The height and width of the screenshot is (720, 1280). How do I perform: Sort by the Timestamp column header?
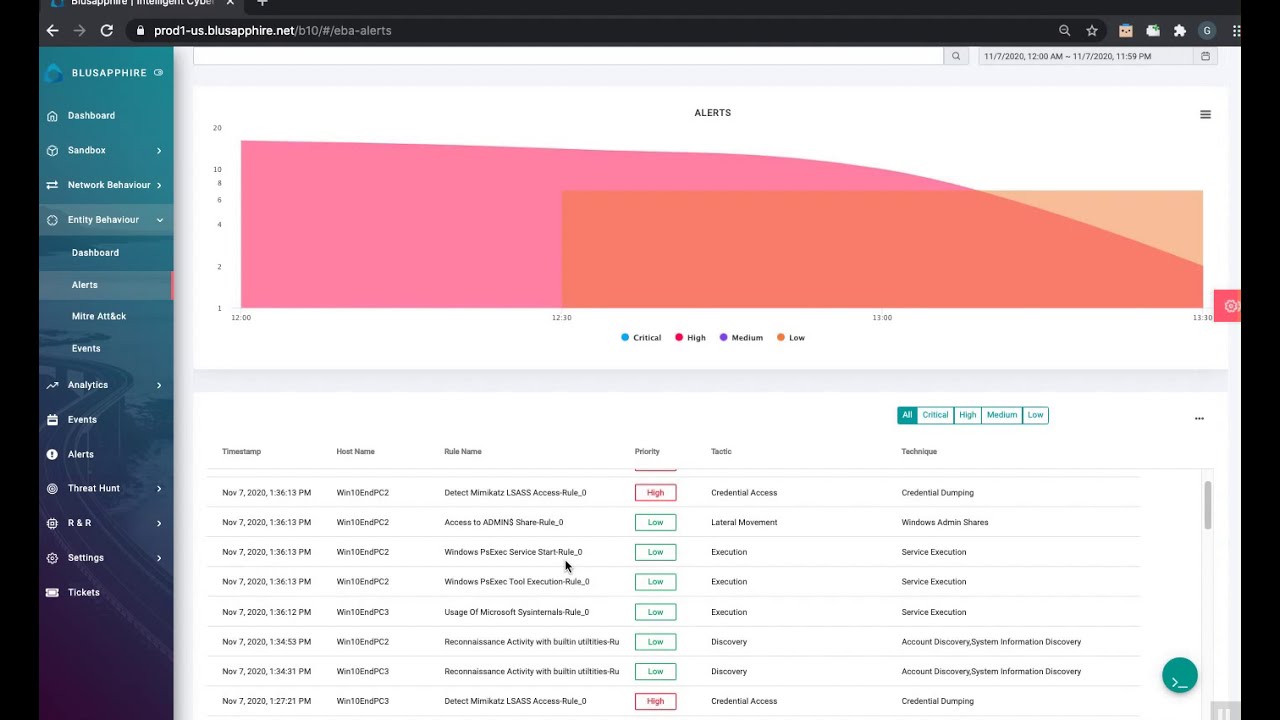(242, 452)
